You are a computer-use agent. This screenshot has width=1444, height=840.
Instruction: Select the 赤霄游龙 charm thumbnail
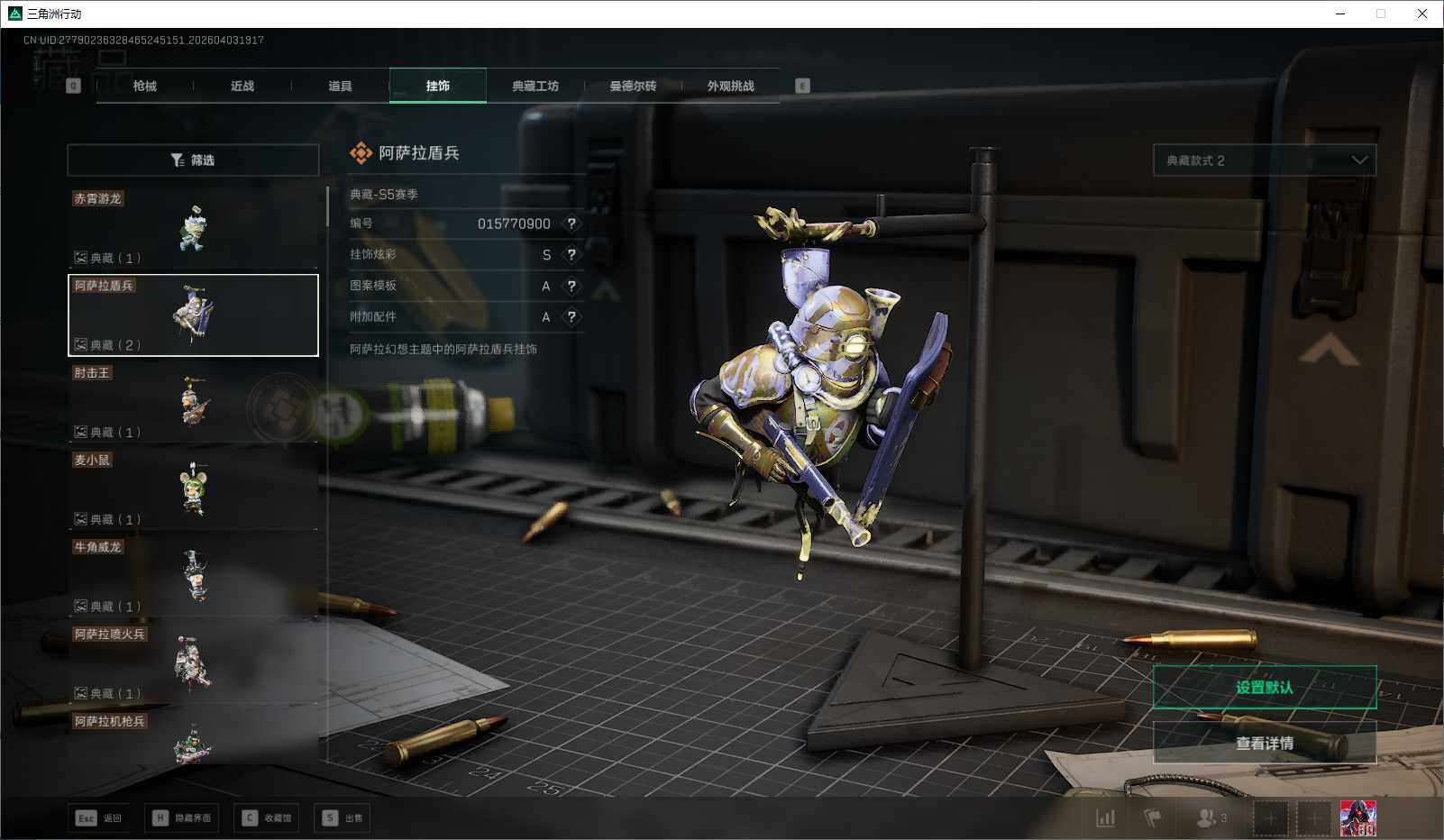193,228
